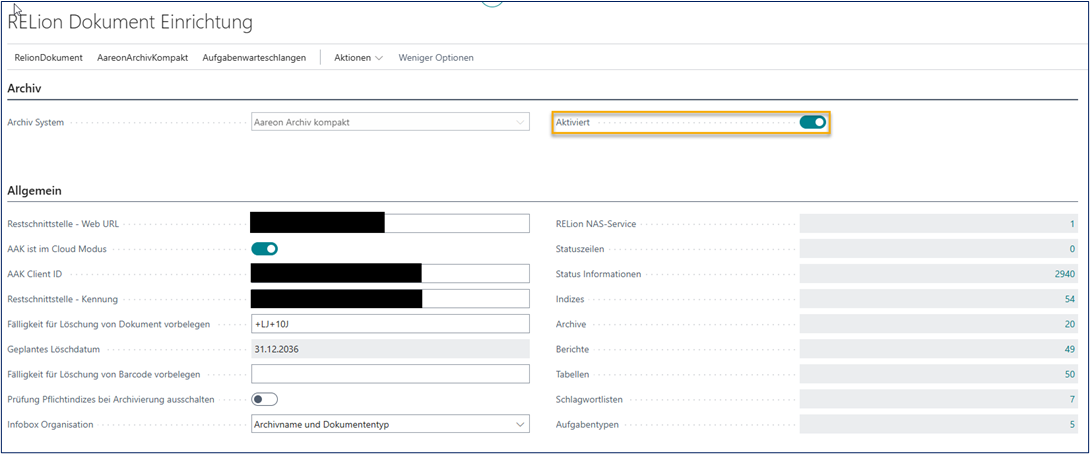This screenshot has width=1090, height=454.
Task: Open the Archiv System dropdown
Action: click(390, 123)
